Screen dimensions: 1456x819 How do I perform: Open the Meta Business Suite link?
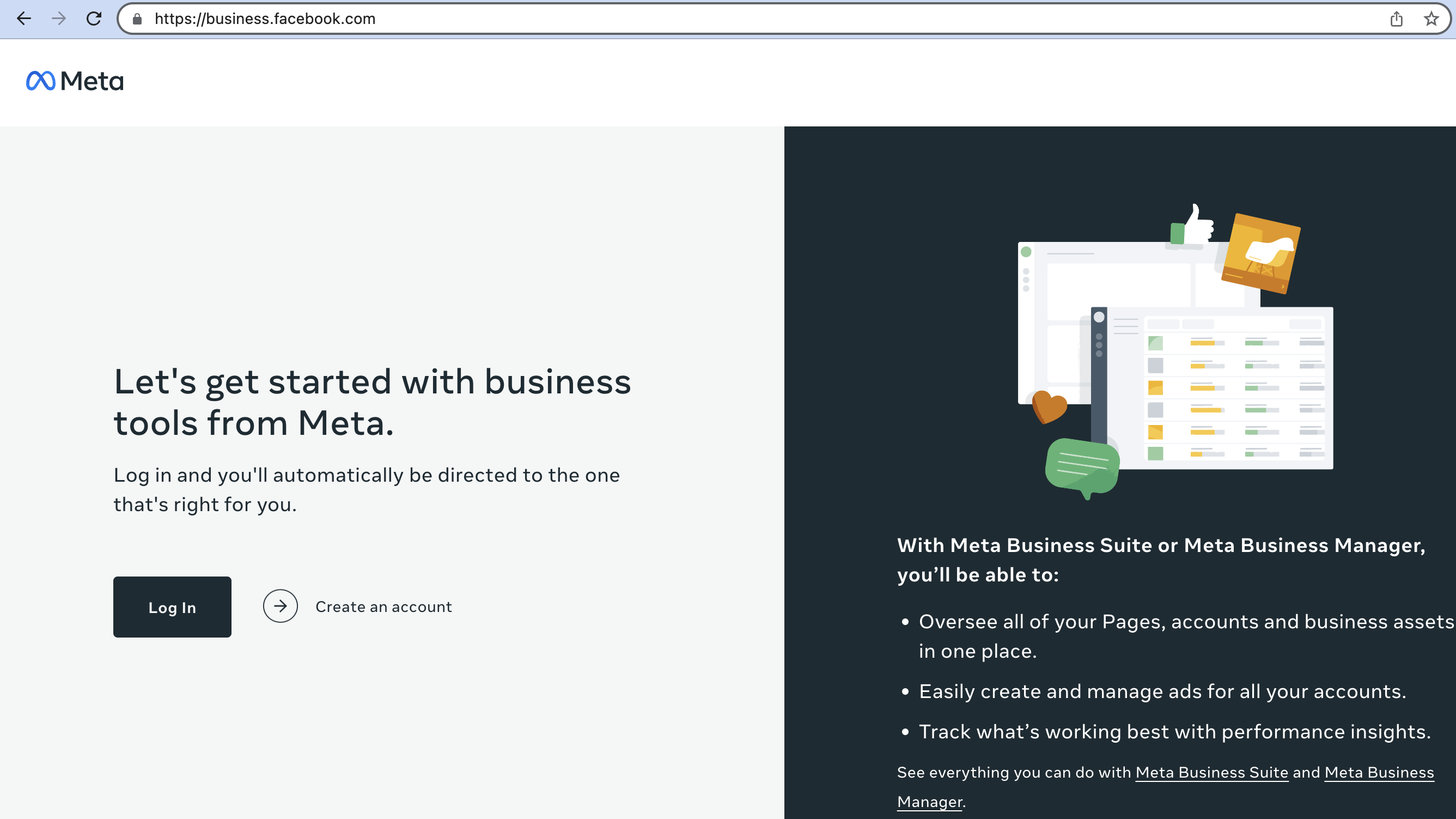click(x=1211, y=772)
